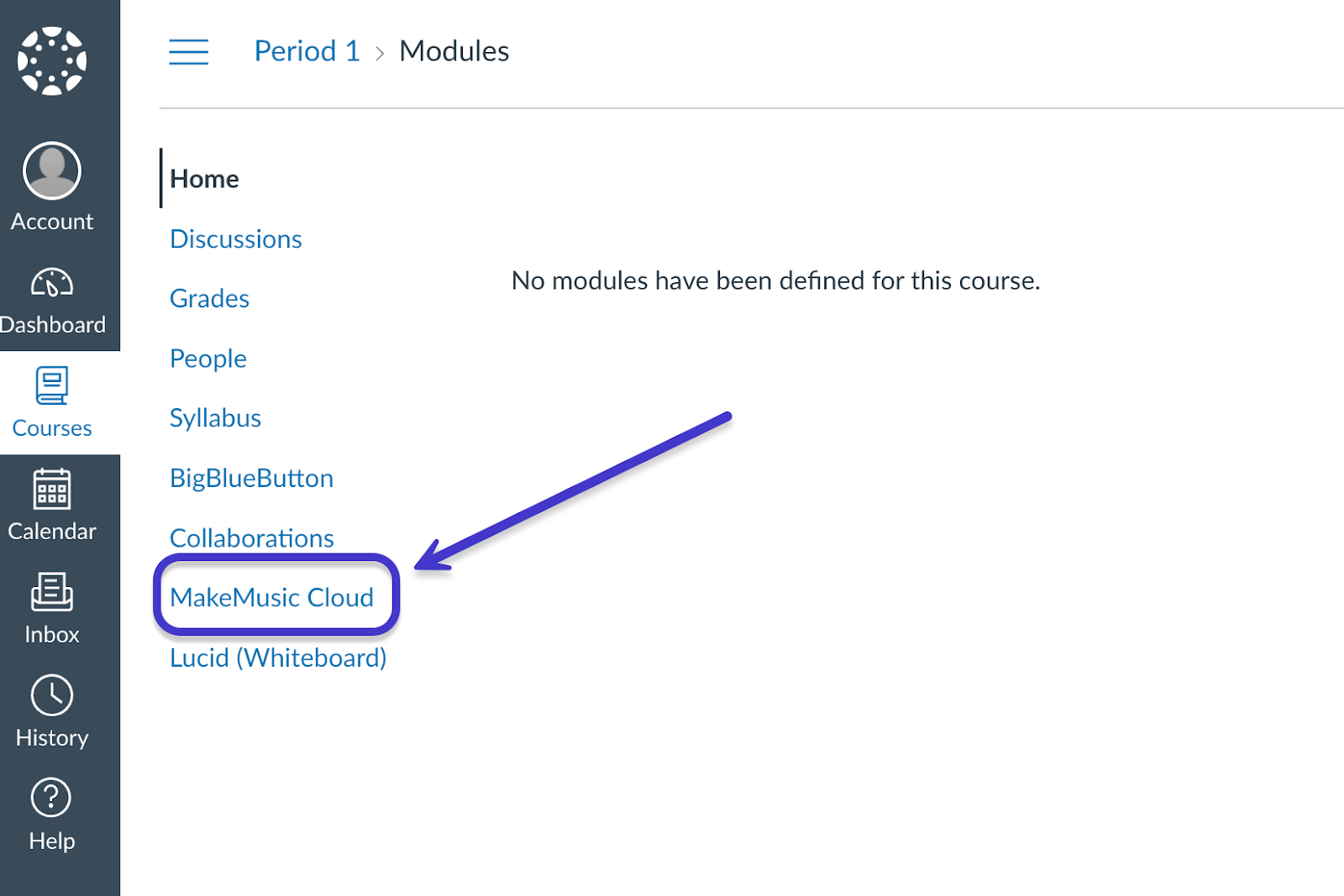Click the Help question mark icon
The height and width of the screenshot is (896, 1344).
coord(51,798)
